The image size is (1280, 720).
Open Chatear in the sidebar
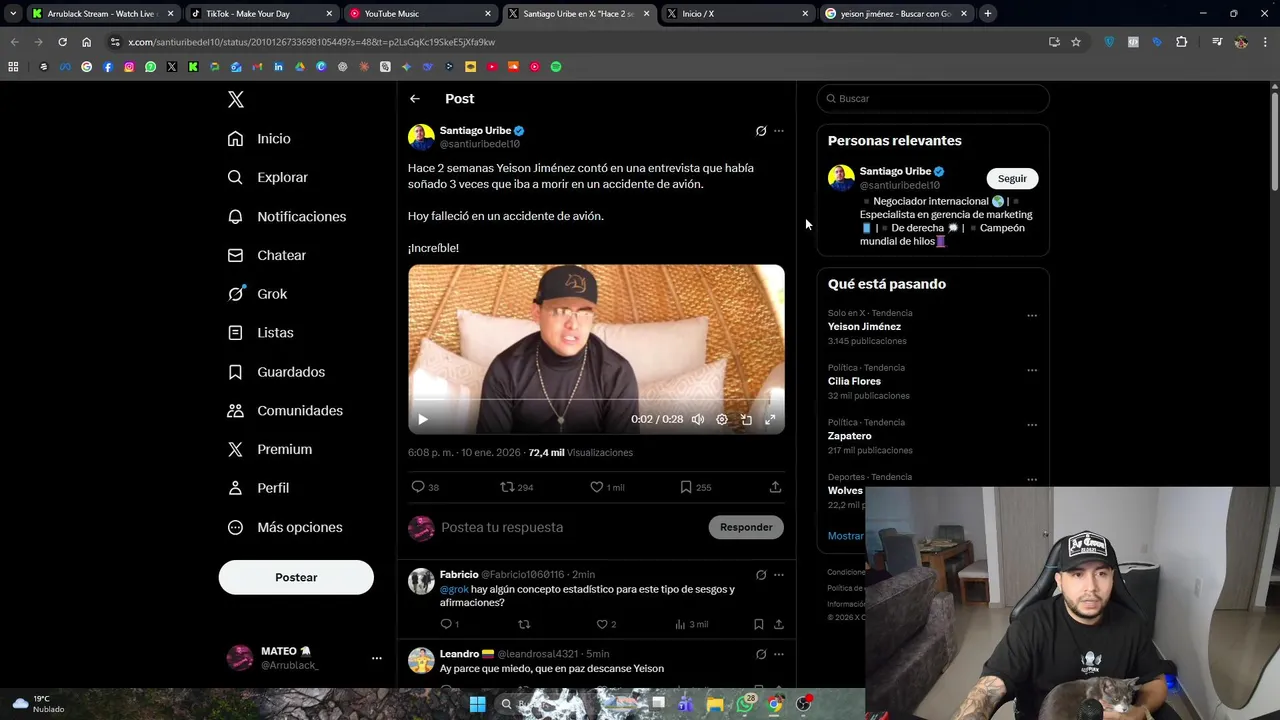tap(267, 255)
